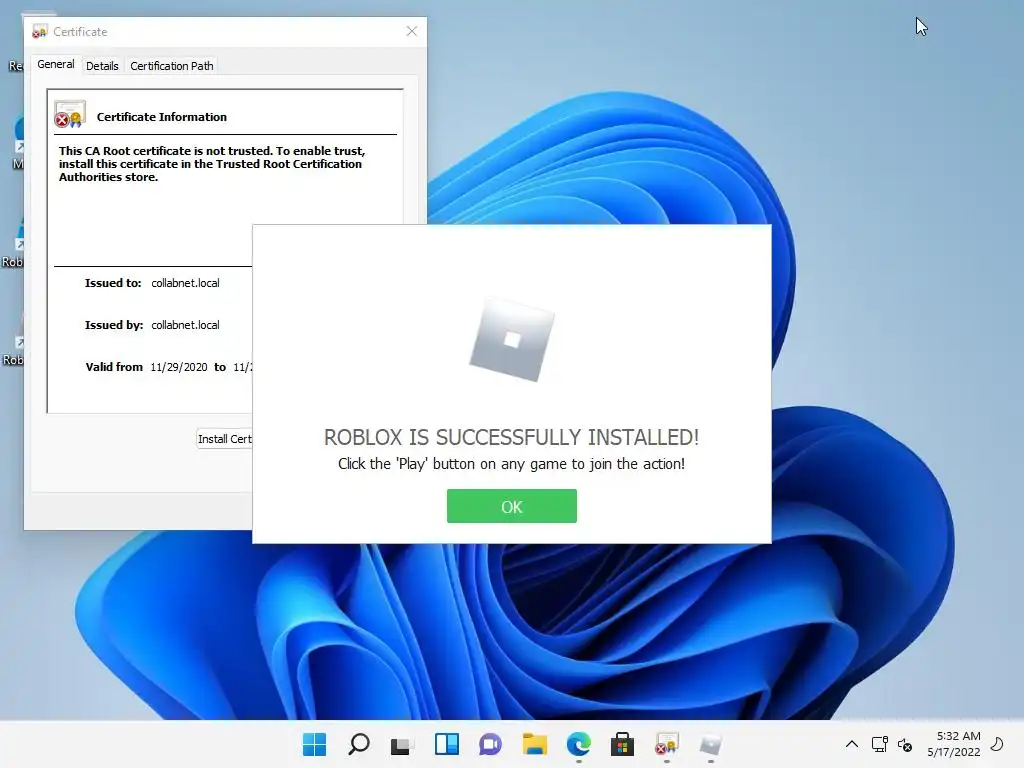Screen dimensions: 1024x768
Task: Click the green OK button
Action: (511, 506)
